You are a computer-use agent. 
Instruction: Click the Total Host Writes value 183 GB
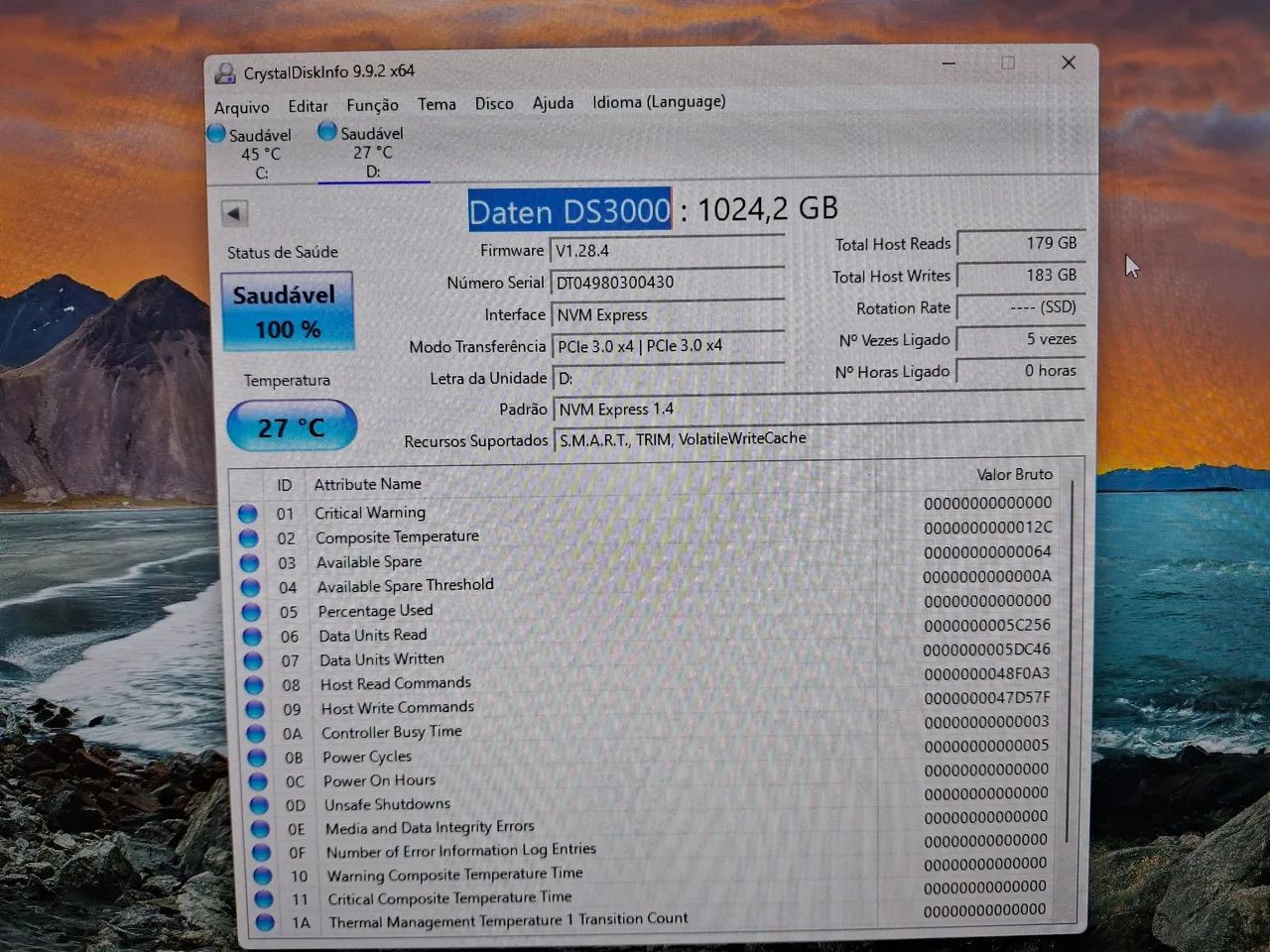click(1021, 275)
